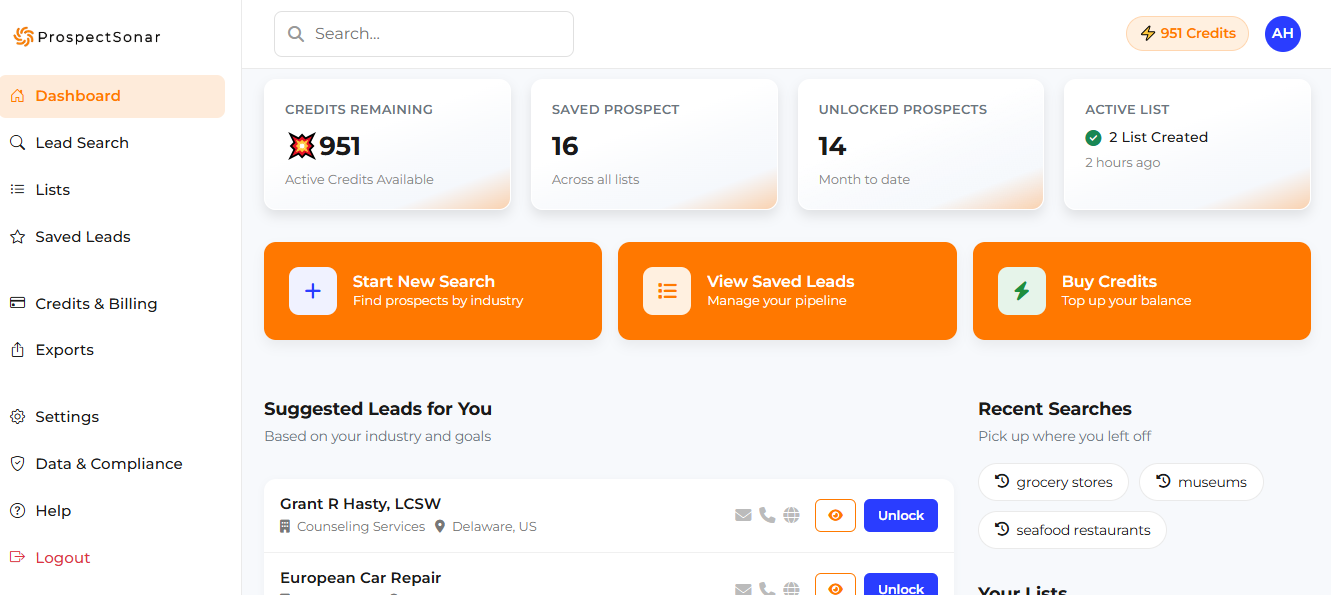This screenshot has height=595, width=1331.
Task: Click the Search input field
Action: pos(424,34)
